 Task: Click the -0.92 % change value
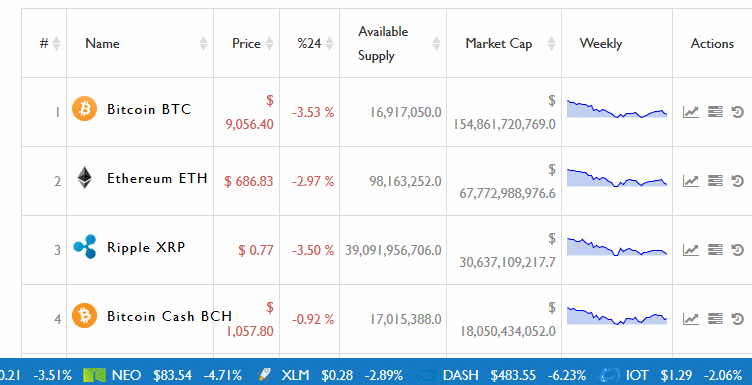tap(313, 319)
